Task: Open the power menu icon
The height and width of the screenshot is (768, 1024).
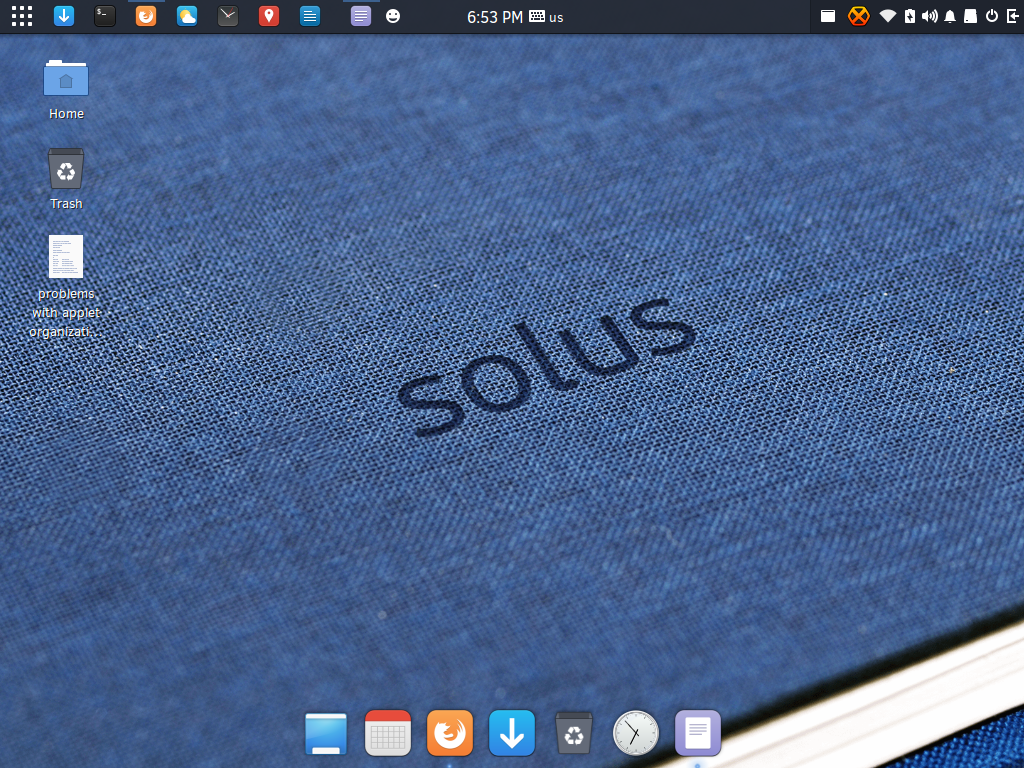Action: [x=991, y=16]
